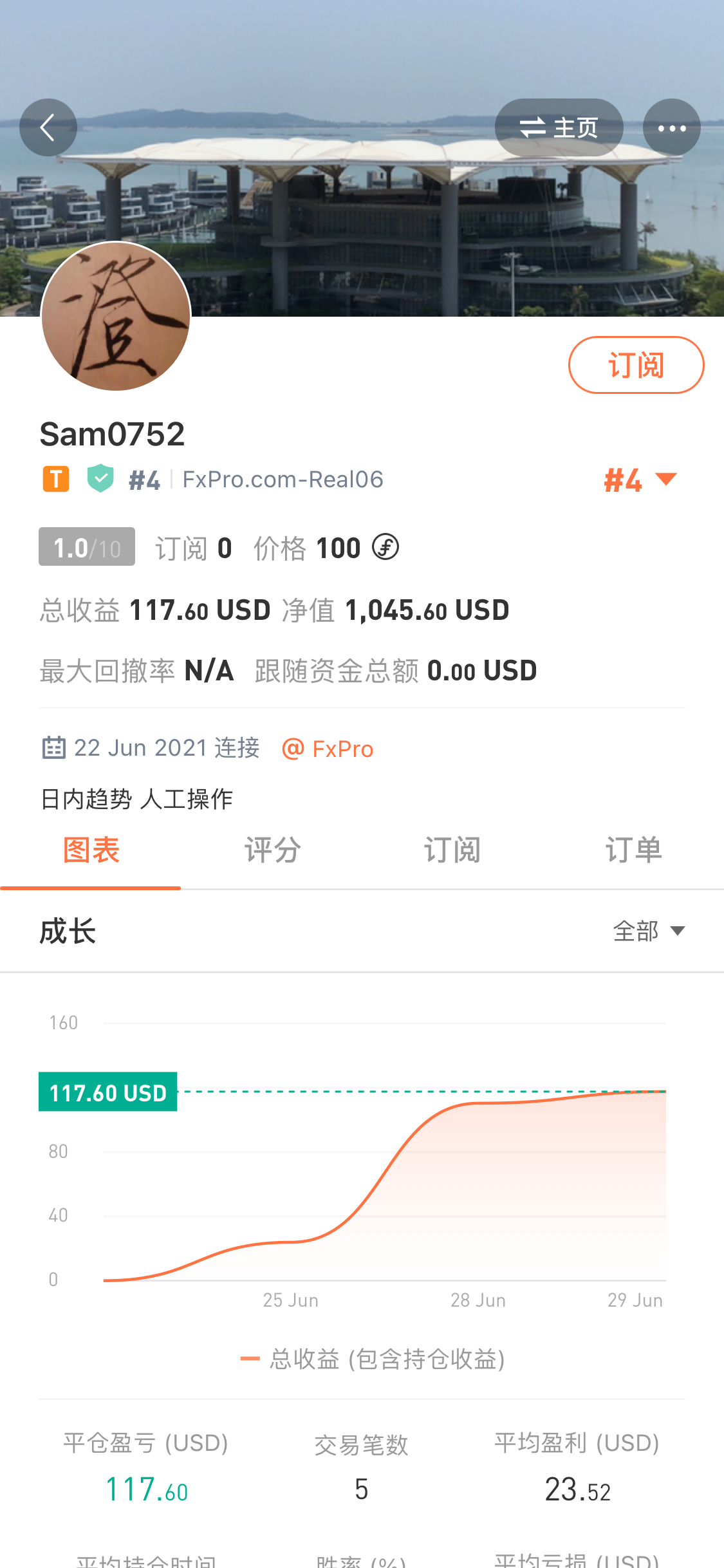Switch to homepage via 主页 button

(x=559, y=127)
